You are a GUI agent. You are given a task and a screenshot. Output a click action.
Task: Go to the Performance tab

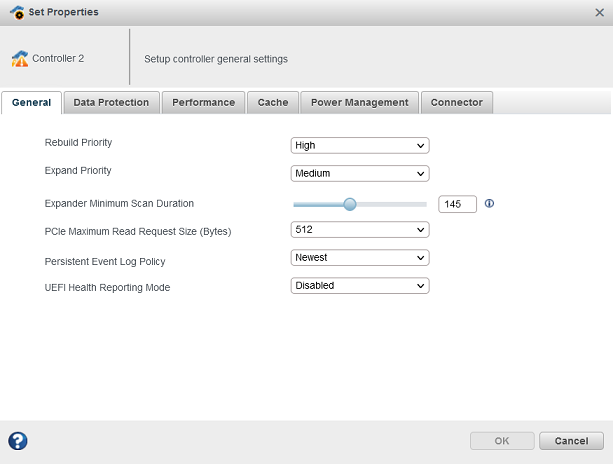coord(203,102)
